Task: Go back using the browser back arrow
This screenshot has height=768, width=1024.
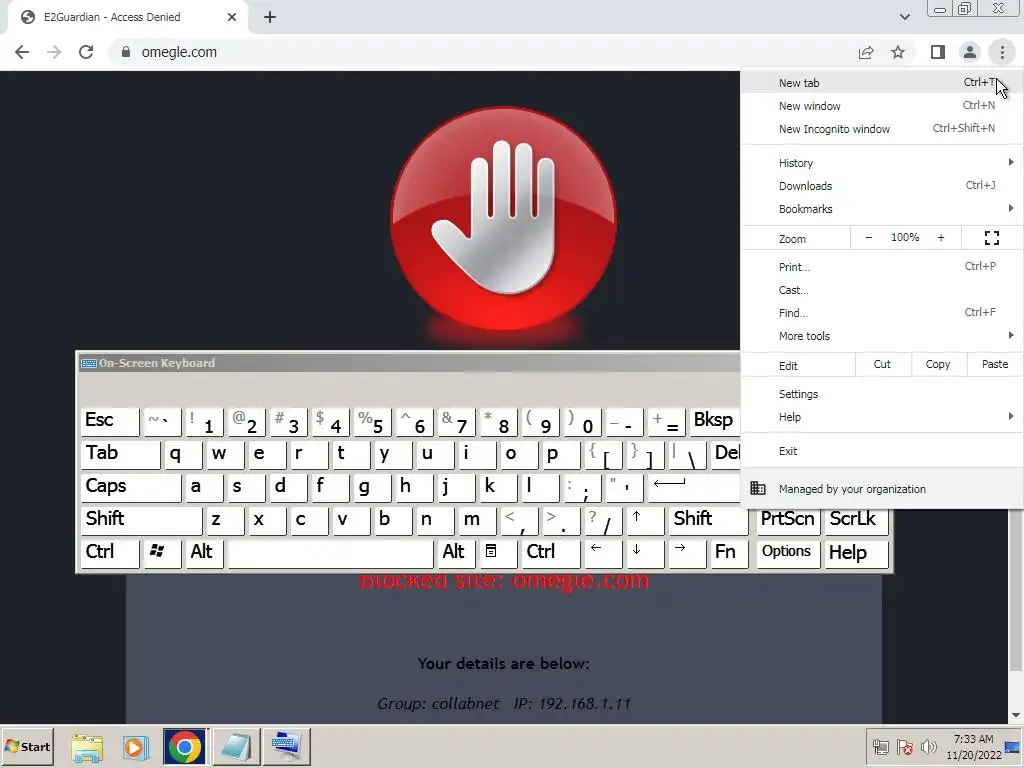Action: click(22, 52)
